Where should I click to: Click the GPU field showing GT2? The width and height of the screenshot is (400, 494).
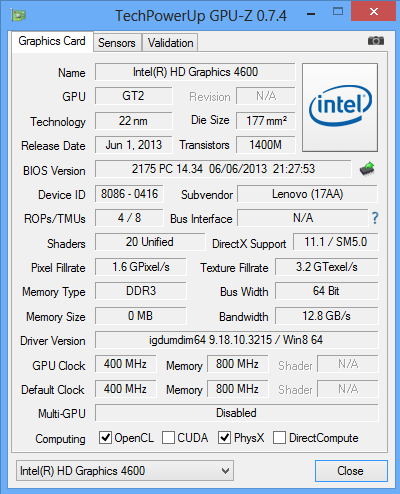pos(133,96)
